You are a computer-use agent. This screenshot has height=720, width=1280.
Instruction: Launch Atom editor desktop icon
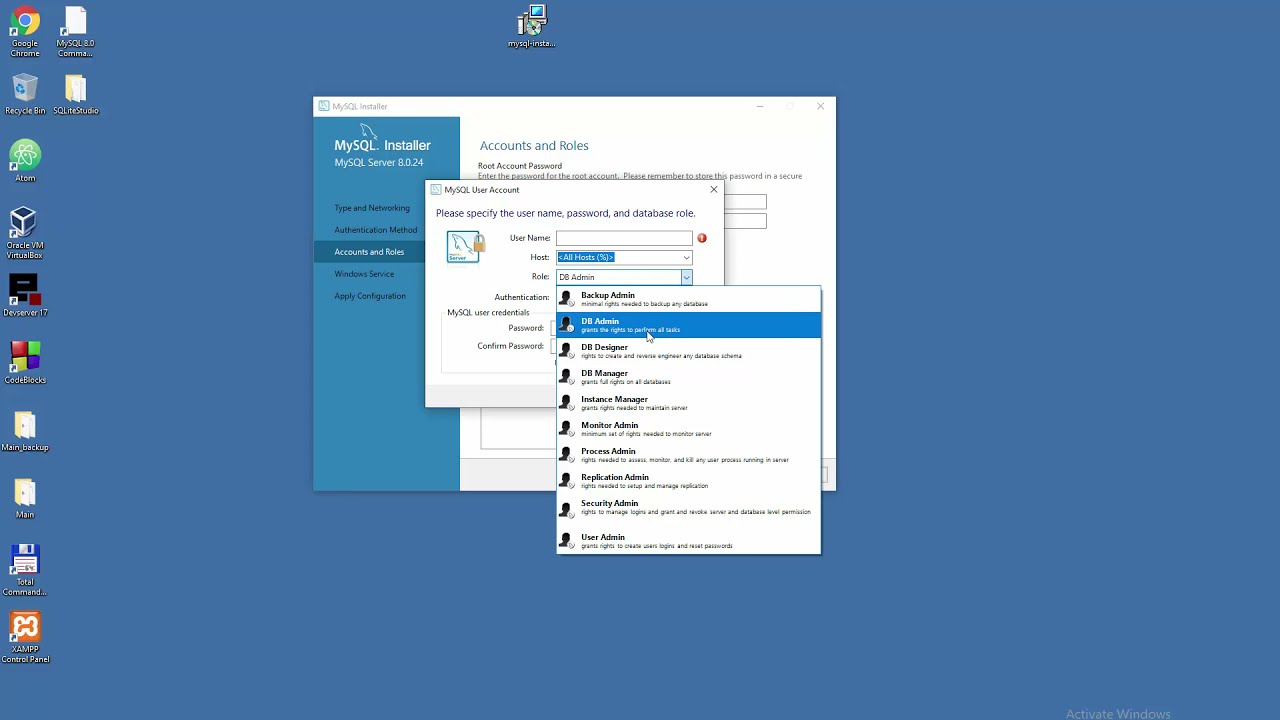pyautogui.click(x=25, y=160)
